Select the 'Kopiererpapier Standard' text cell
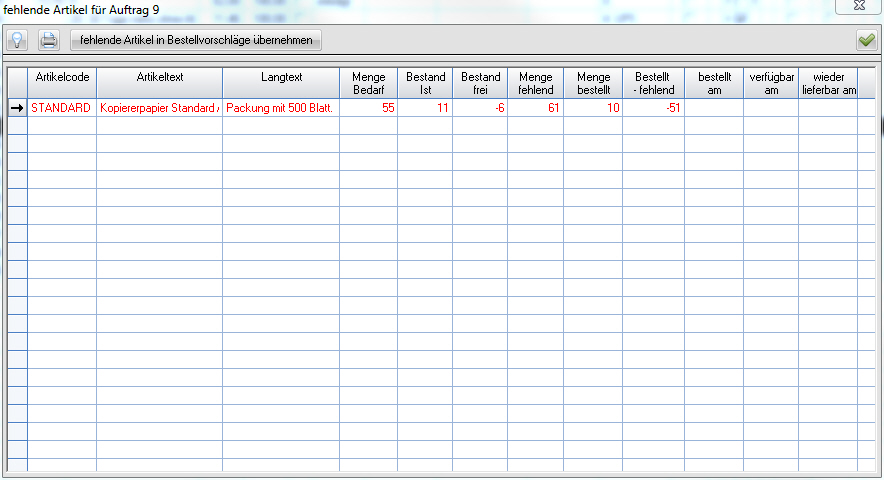 [x=159, y=108]
